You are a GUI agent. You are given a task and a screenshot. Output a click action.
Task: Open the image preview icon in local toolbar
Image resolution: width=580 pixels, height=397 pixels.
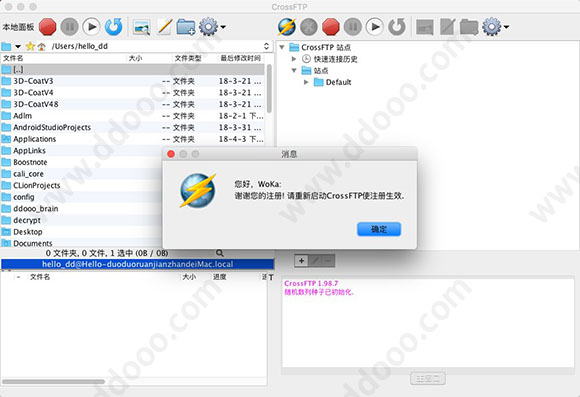142,27
